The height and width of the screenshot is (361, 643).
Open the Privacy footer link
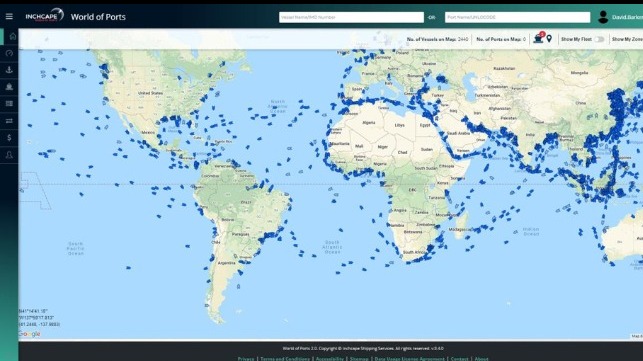pos(246,359)
